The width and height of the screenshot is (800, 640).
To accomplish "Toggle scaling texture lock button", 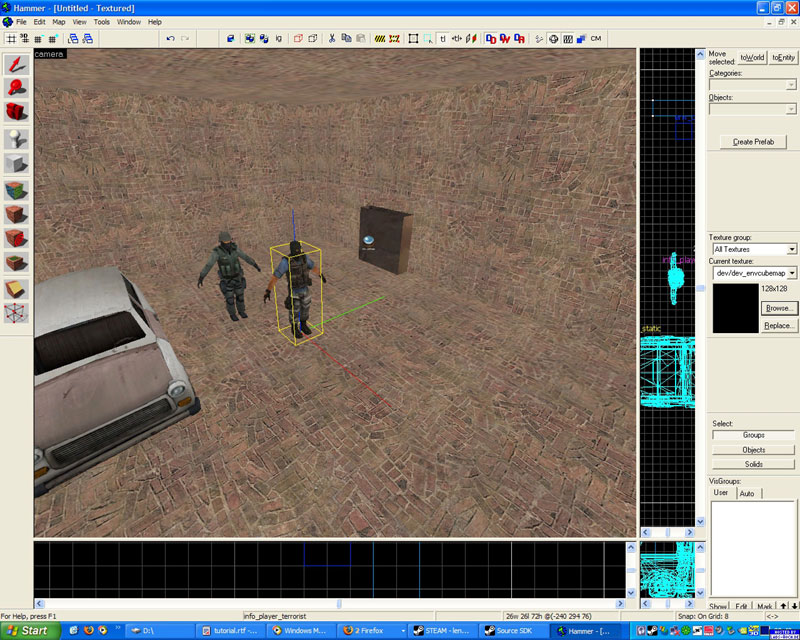I will click(x=457, y=39).
